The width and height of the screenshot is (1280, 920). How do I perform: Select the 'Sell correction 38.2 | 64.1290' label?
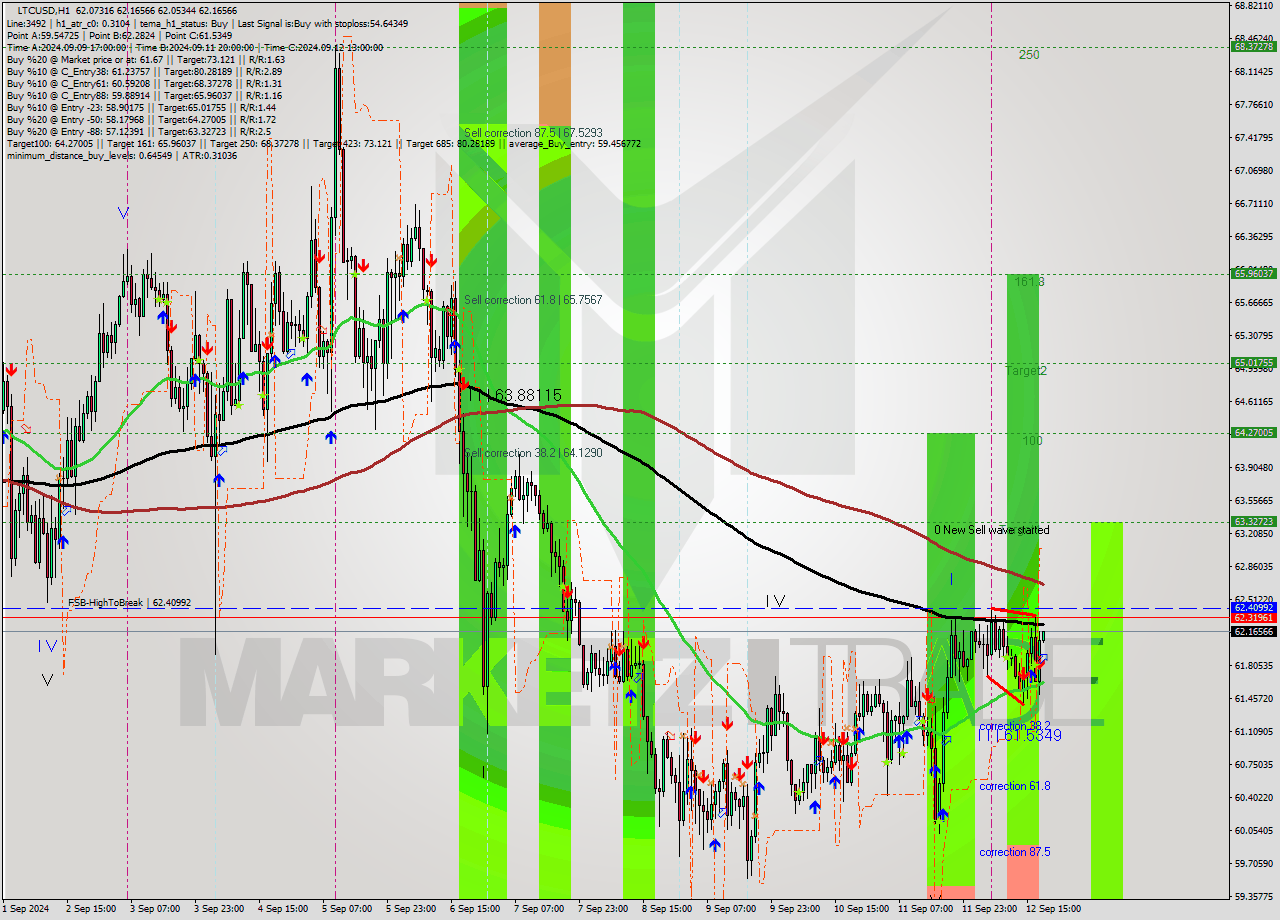(533, 453)
